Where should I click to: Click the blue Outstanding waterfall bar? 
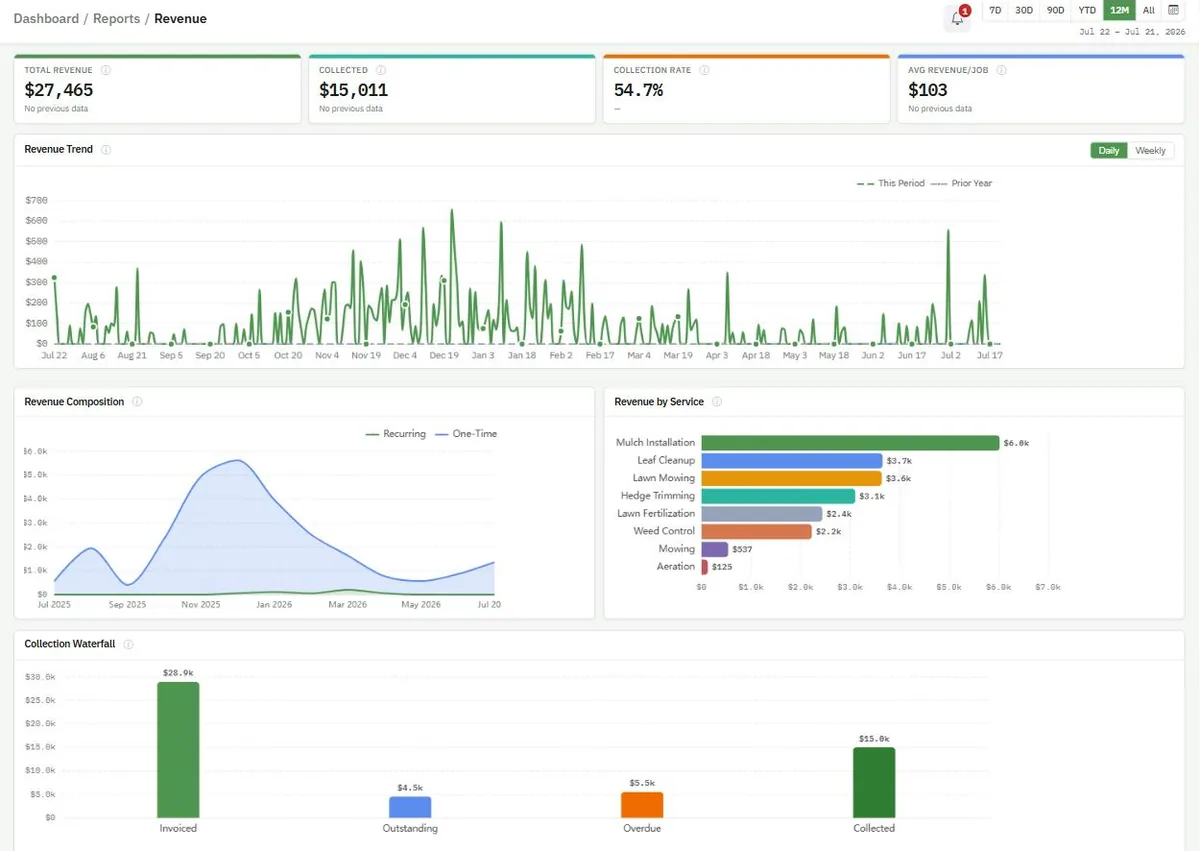(410, 807)
